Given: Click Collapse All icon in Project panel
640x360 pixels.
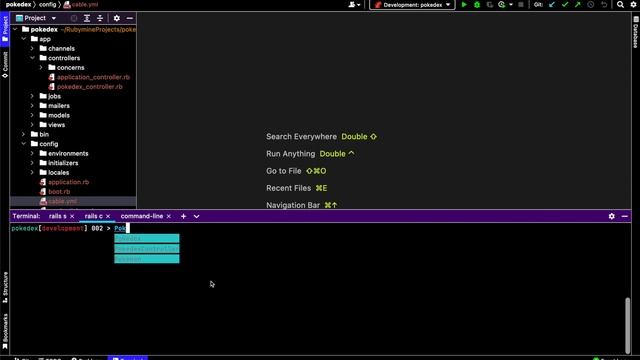Looking at the screenshot, I should [100, 18].
